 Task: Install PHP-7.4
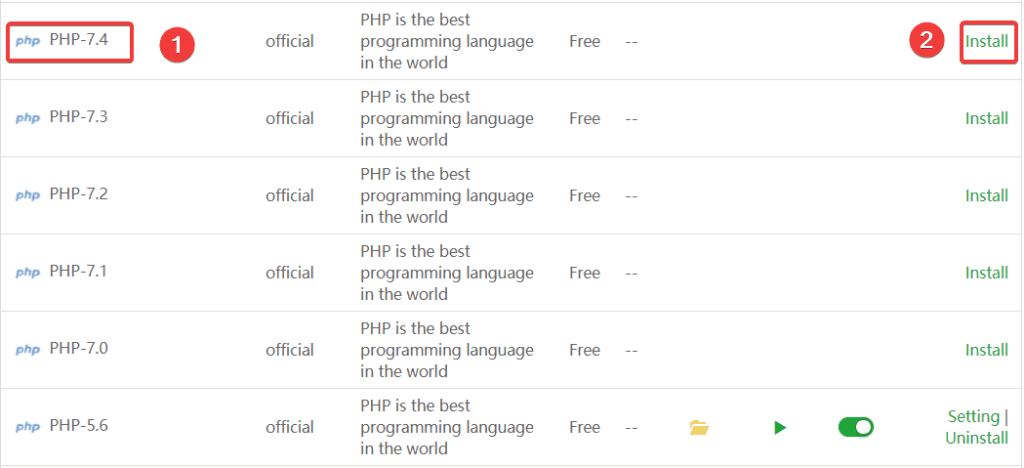coord(986,42)
